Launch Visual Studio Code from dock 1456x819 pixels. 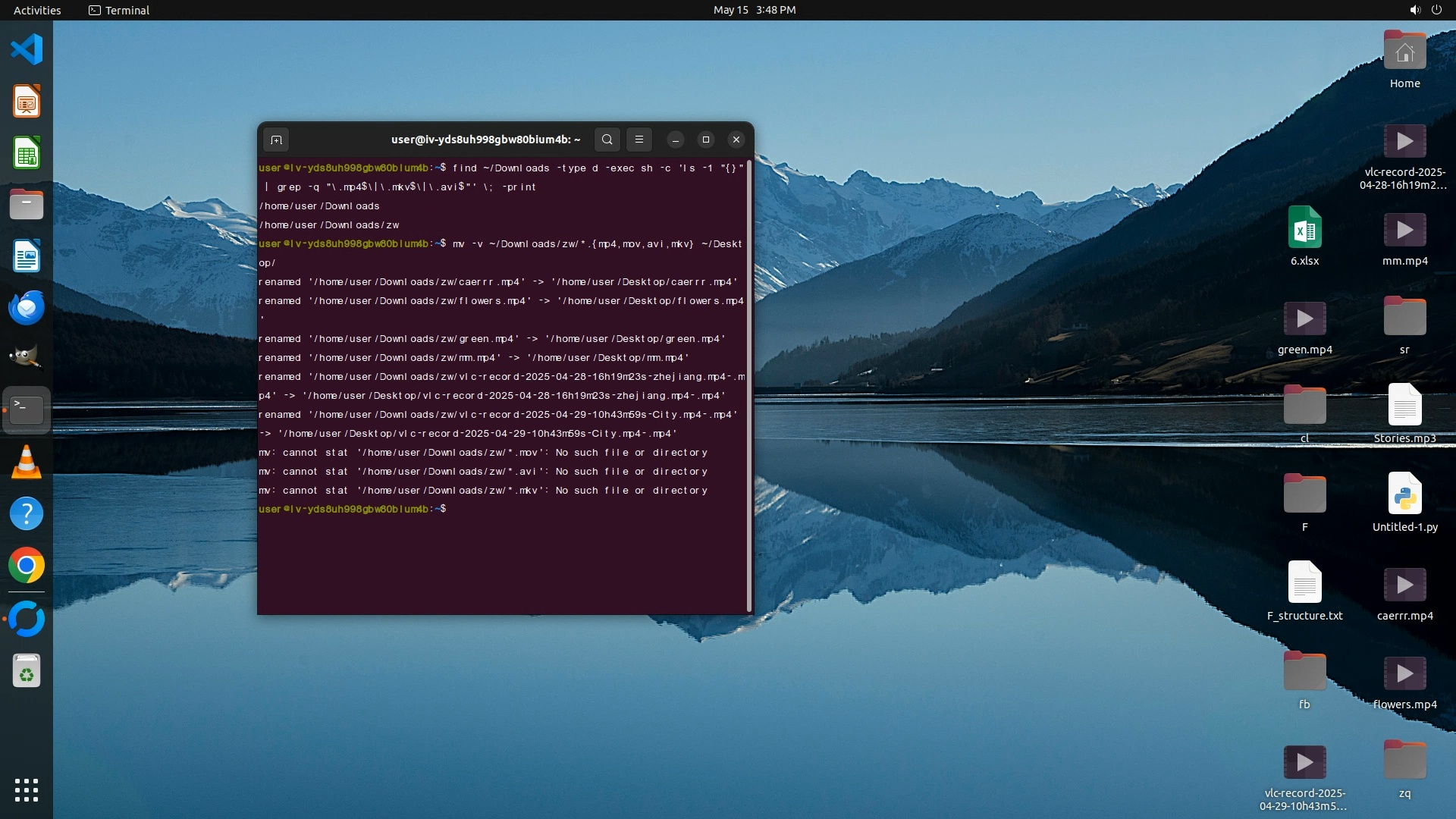27,50
